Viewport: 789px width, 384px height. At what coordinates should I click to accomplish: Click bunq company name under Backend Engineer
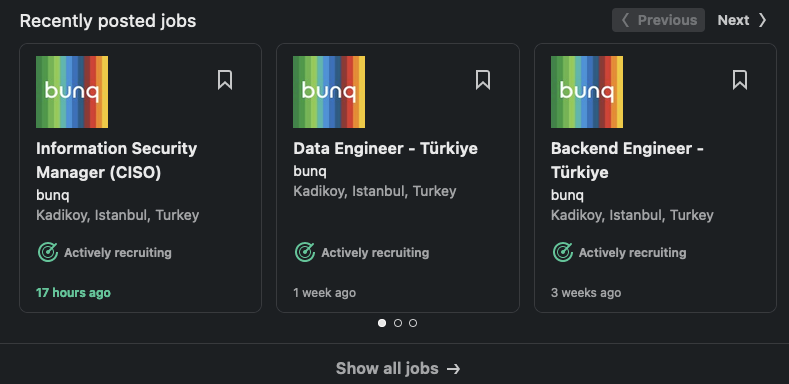[568, 195]
